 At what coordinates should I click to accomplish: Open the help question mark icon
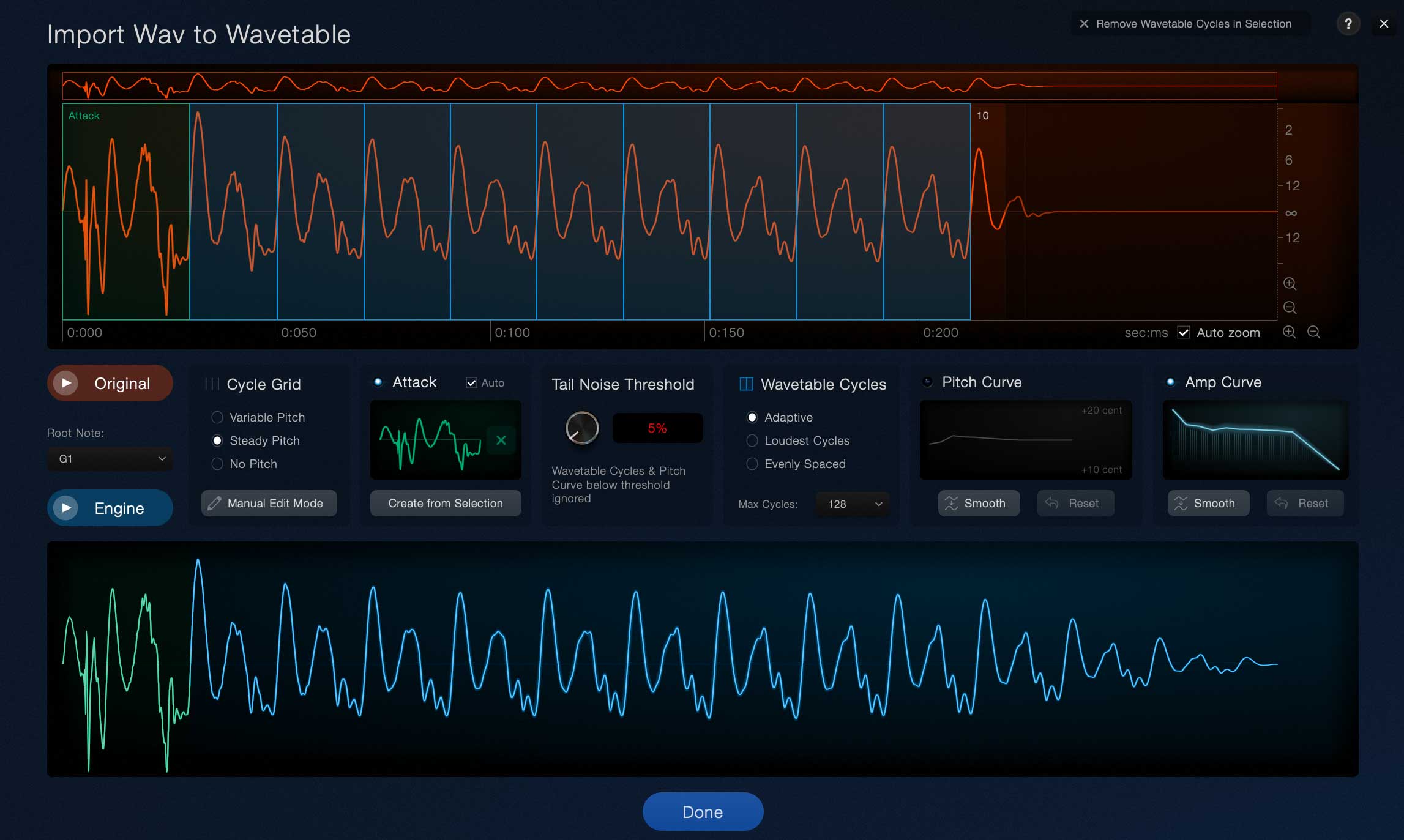pos(1348,24)
